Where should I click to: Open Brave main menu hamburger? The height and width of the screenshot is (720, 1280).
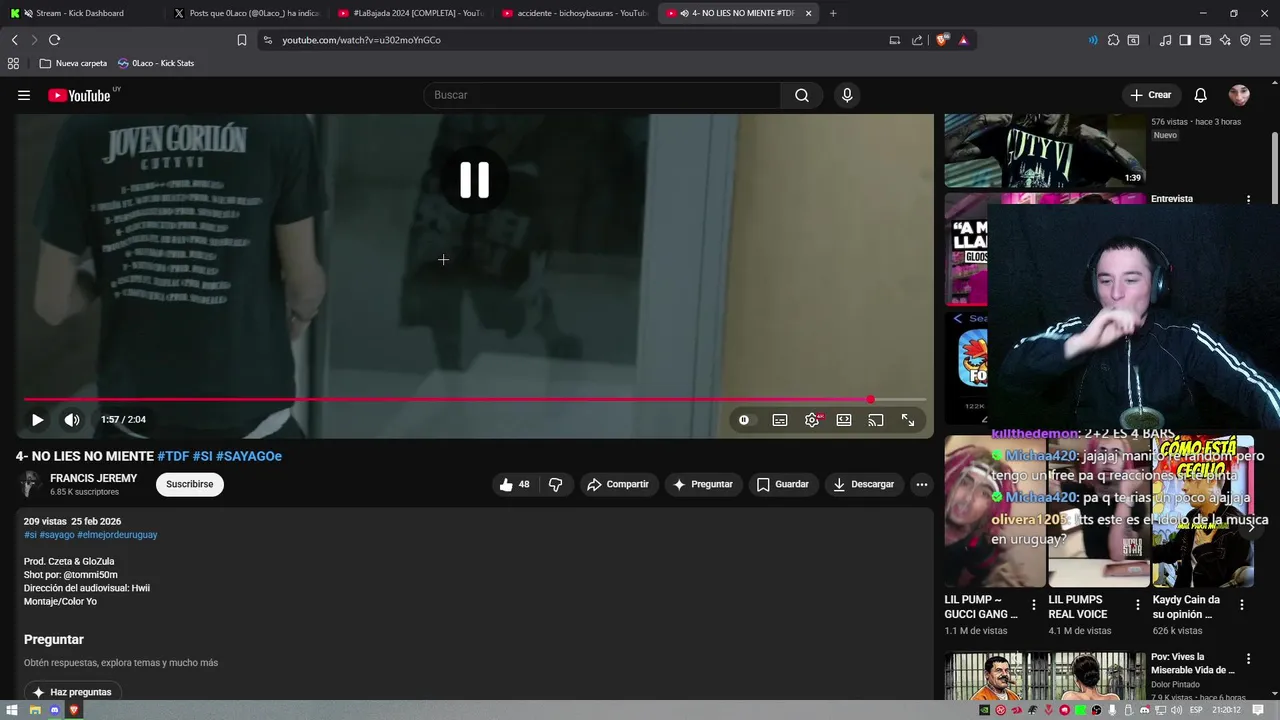1266,40
